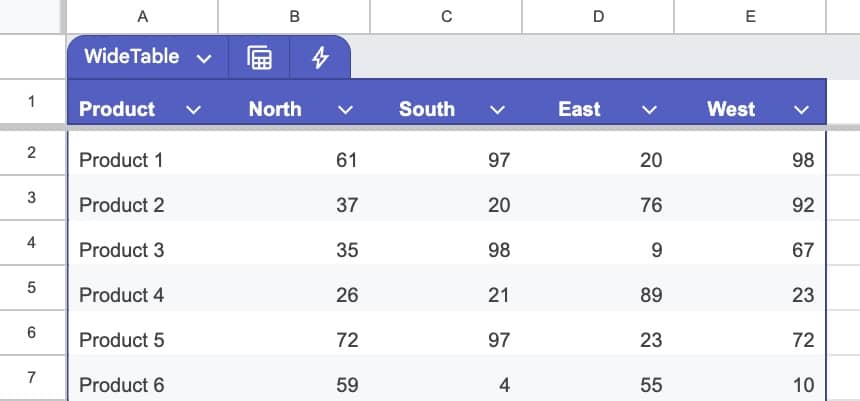Expand the Product column filter arrow

(193, 110)
